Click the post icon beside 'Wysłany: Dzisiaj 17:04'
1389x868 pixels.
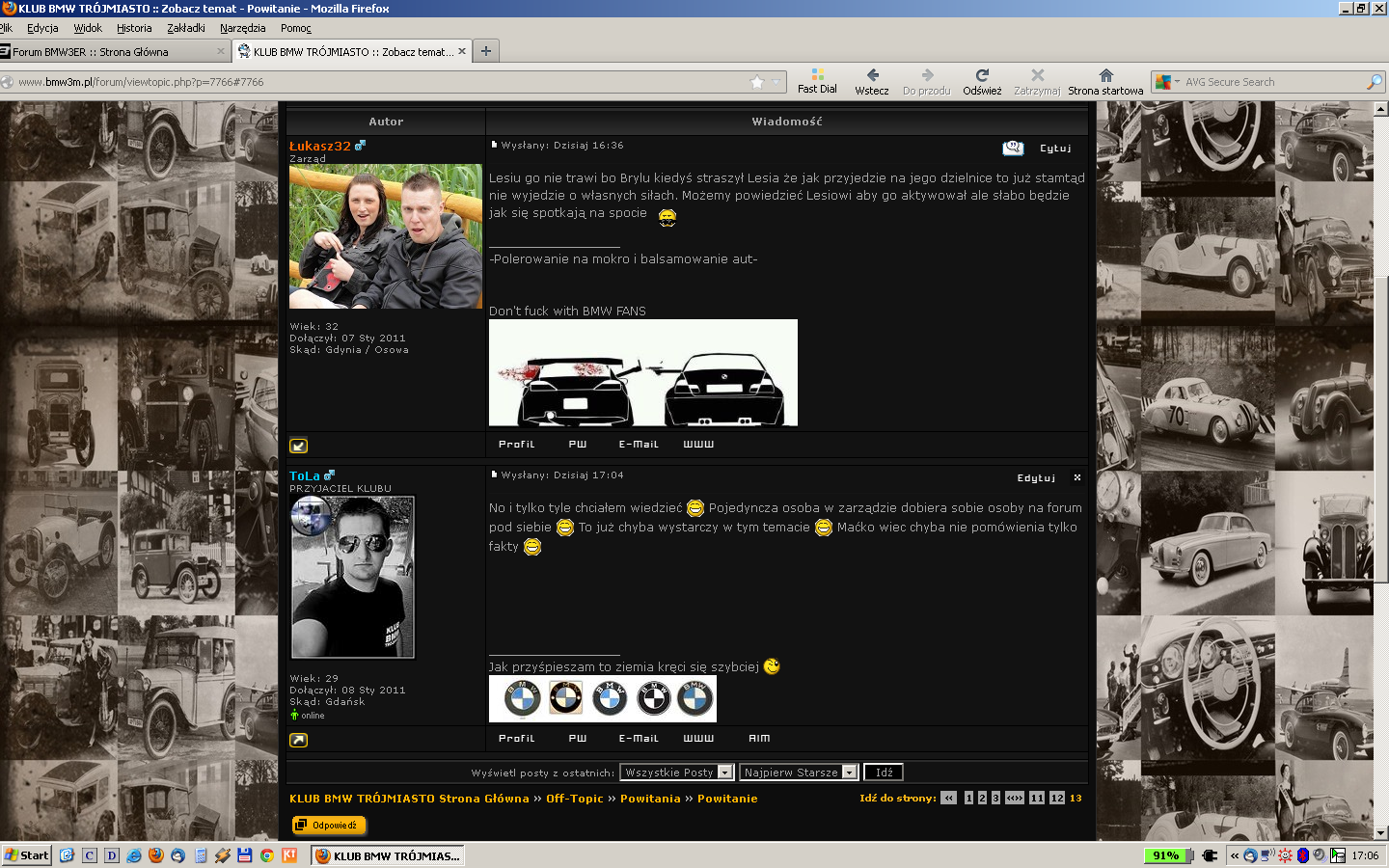pyautogui.click(x=494, y=475)
